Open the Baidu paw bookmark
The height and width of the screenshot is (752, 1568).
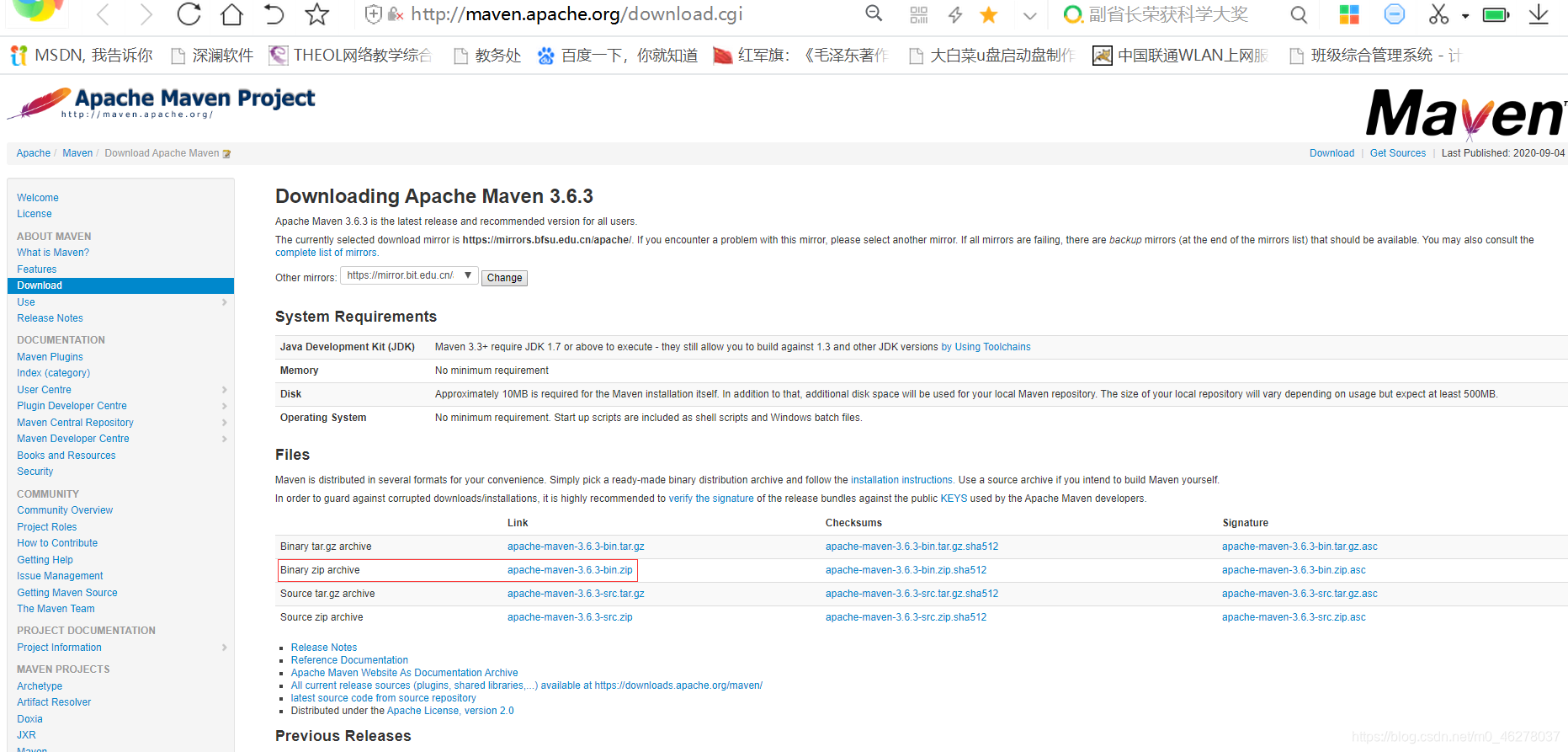618,56
